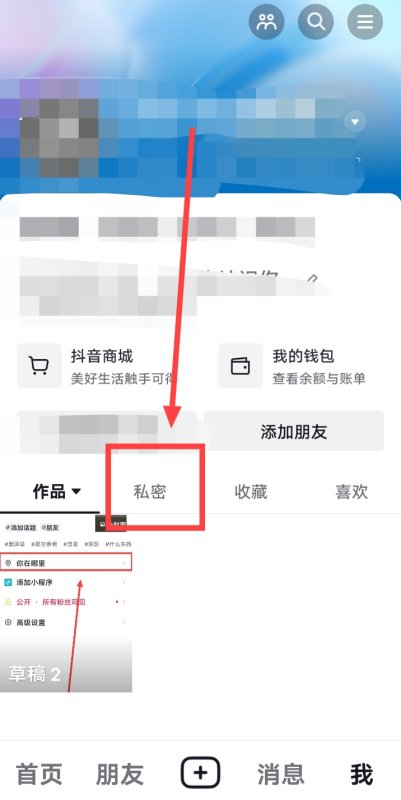Select 我 in bottom bar
The image size is (401, 800).
361,774
